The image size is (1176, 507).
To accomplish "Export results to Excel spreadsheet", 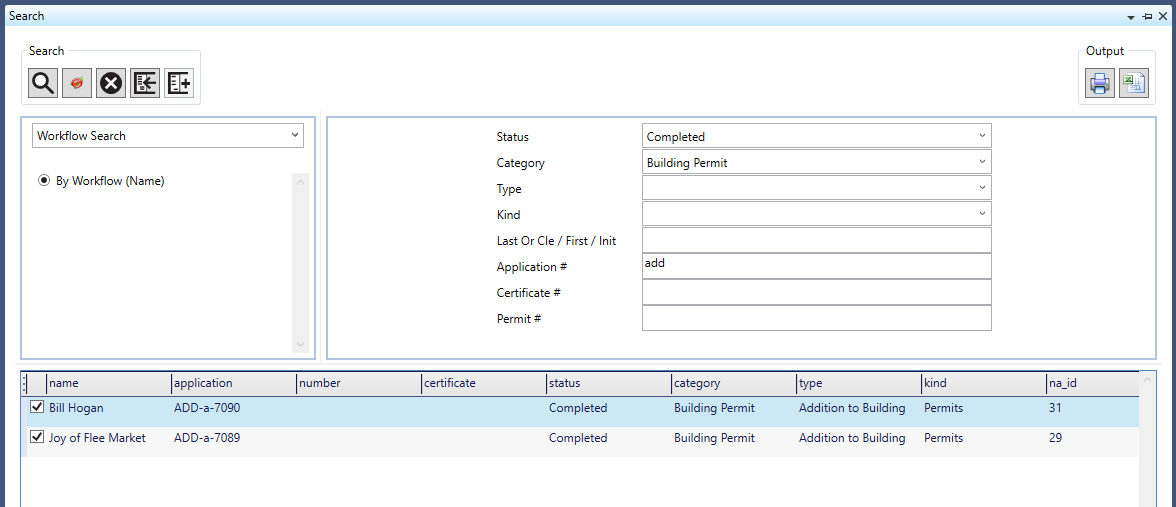I will [x=1133, y=84].
